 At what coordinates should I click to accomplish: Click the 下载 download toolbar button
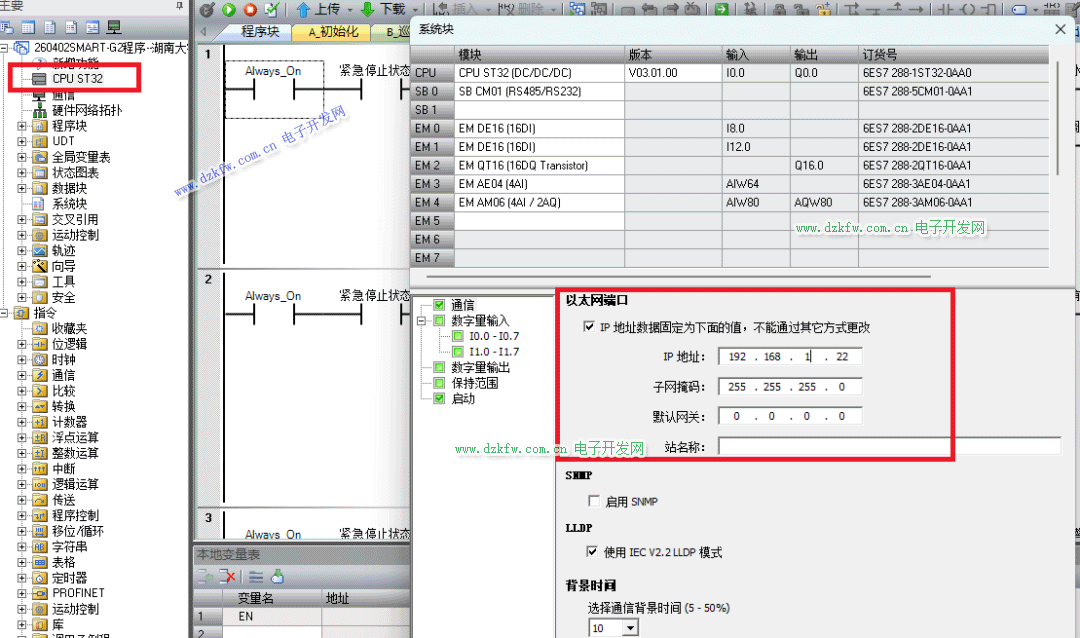[384, 10]
